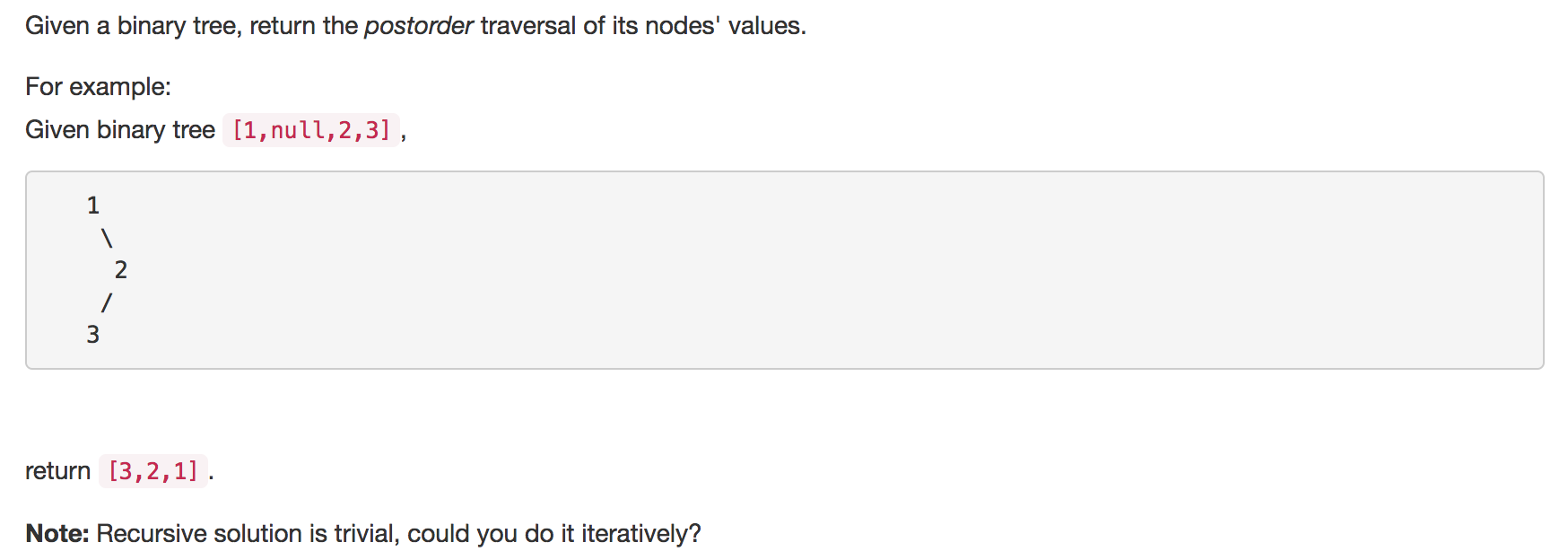Click the phrase "could you do it"
1568x560 pixels.
tap(491, 534)
